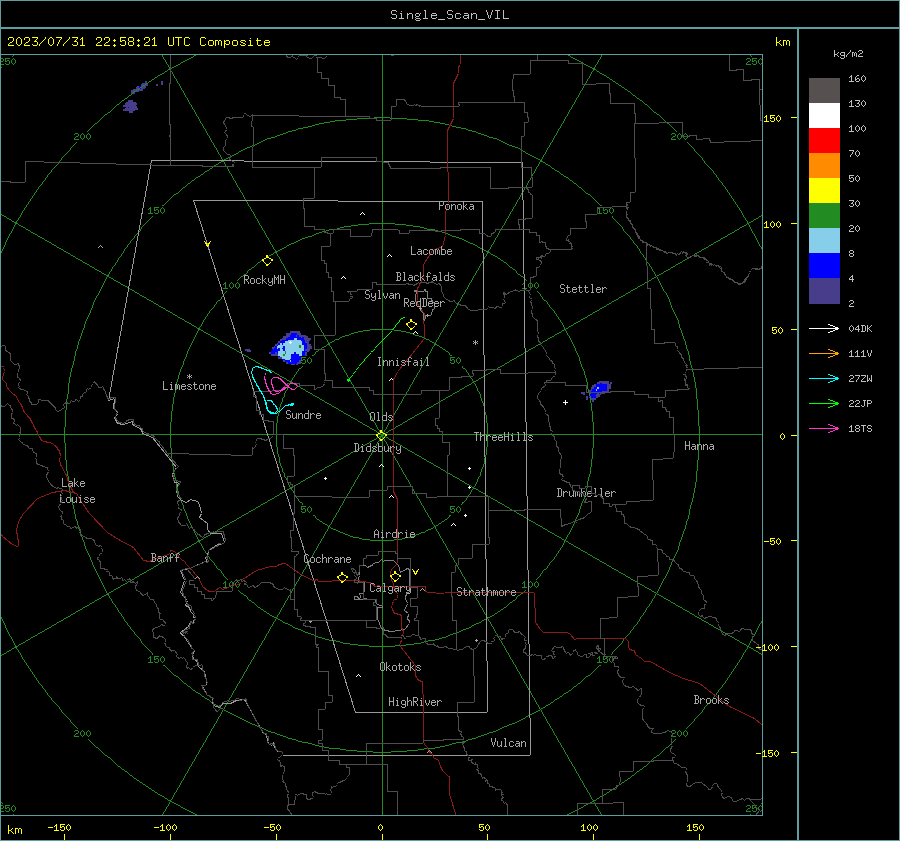Click the Limestone label
Image resolution: width=900 pixels, height=841 pixels.
(189, 386)
